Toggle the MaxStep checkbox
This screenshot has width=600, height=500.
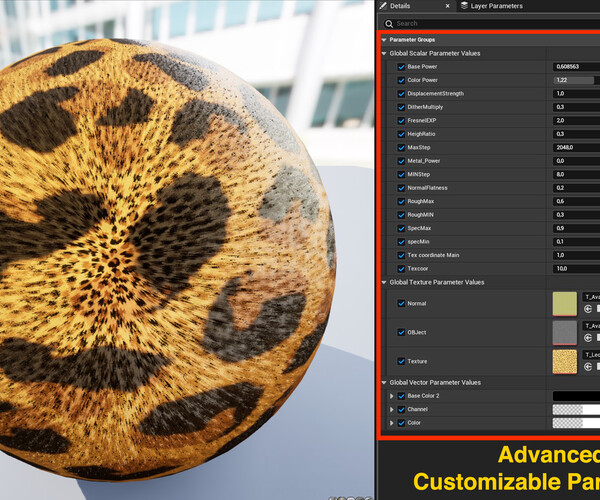click(x=401, y=148)
